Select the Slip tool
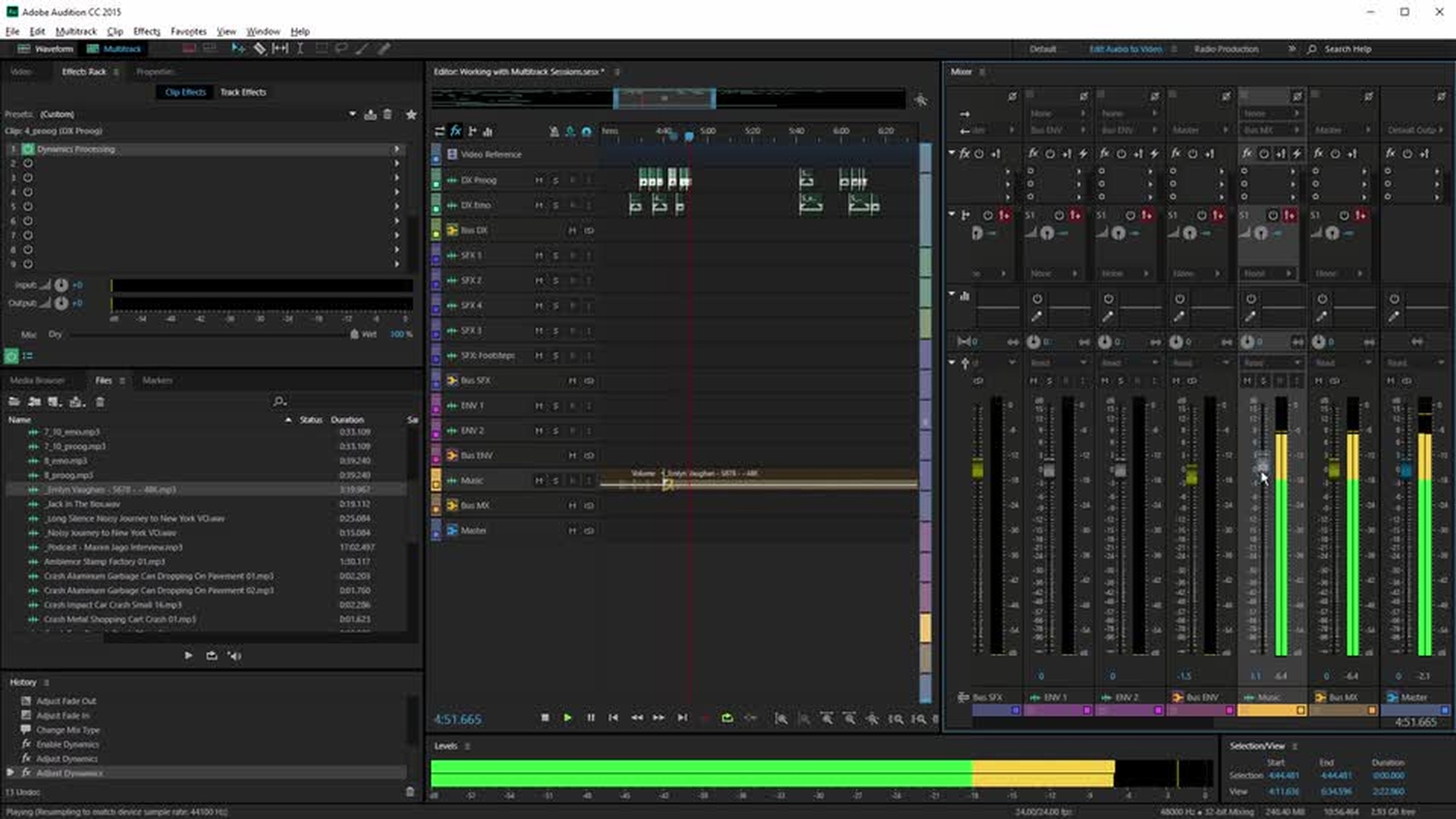The height and width of the screenshot is (819, 1456). [x=280, y=49]
